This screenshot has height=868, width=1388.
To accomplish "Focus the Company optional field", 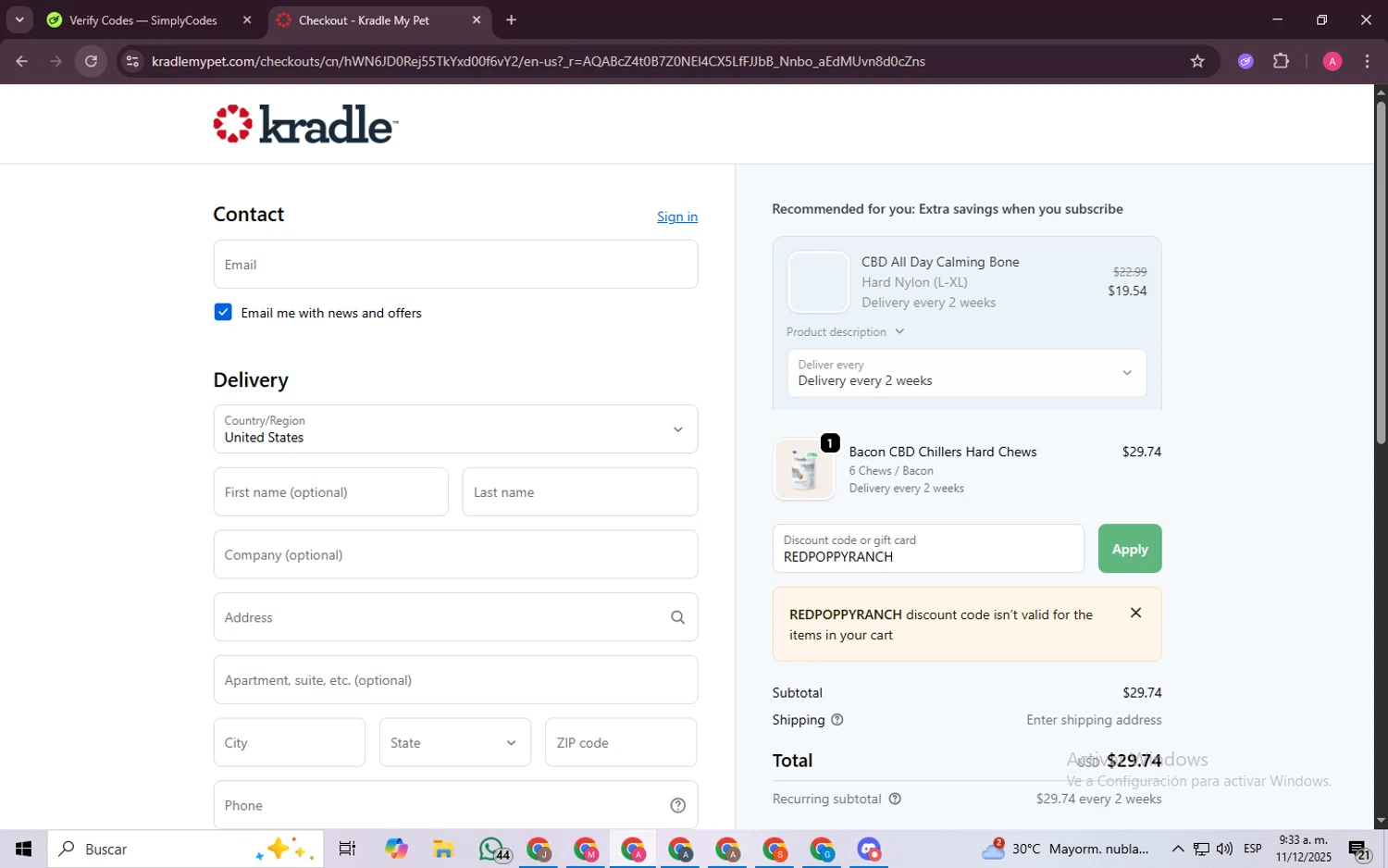I will pyautogui.click(x=455, y=554).
